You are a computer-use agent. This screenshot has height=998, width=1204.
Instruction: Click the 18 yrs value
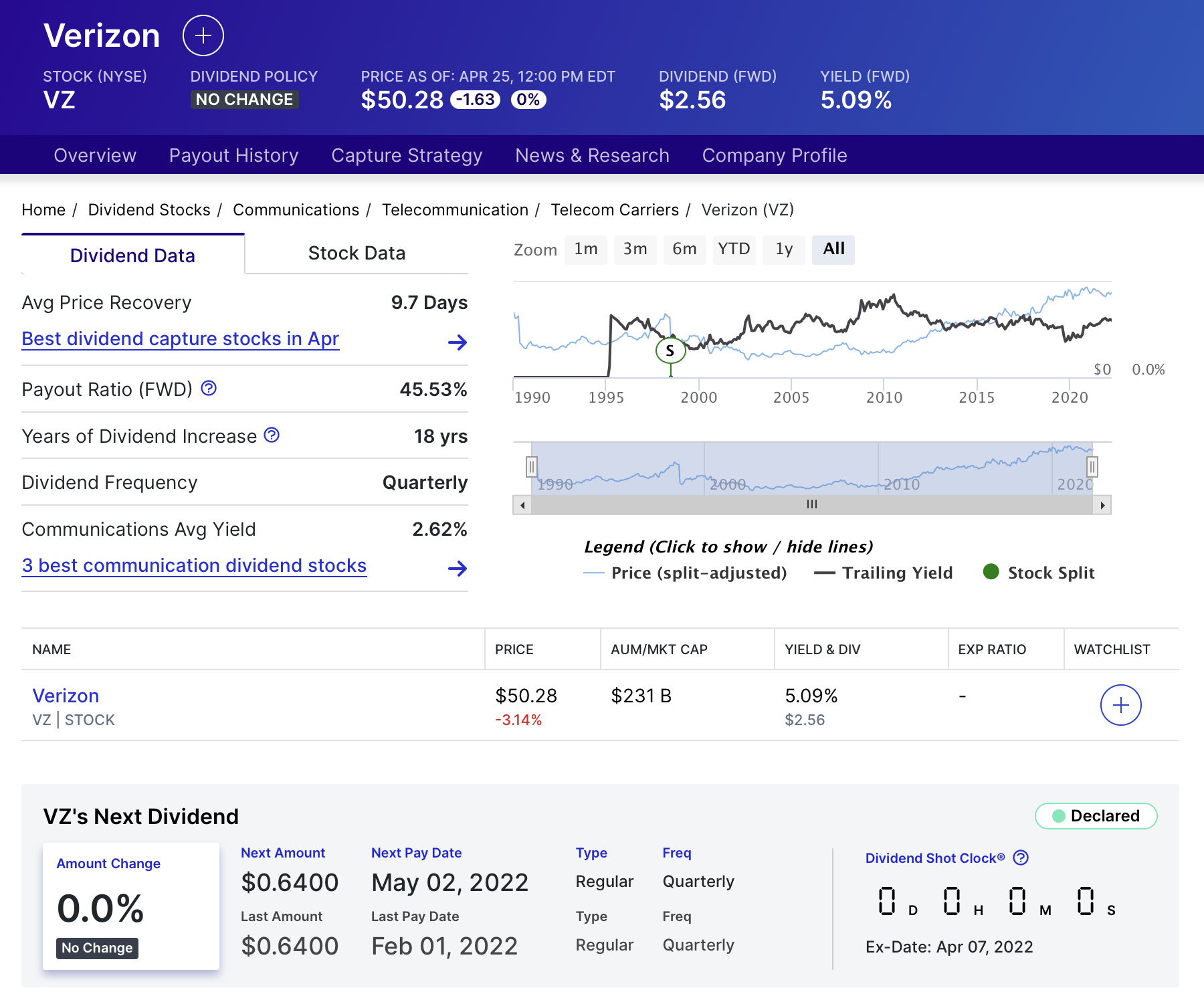[x=441, y=436]
